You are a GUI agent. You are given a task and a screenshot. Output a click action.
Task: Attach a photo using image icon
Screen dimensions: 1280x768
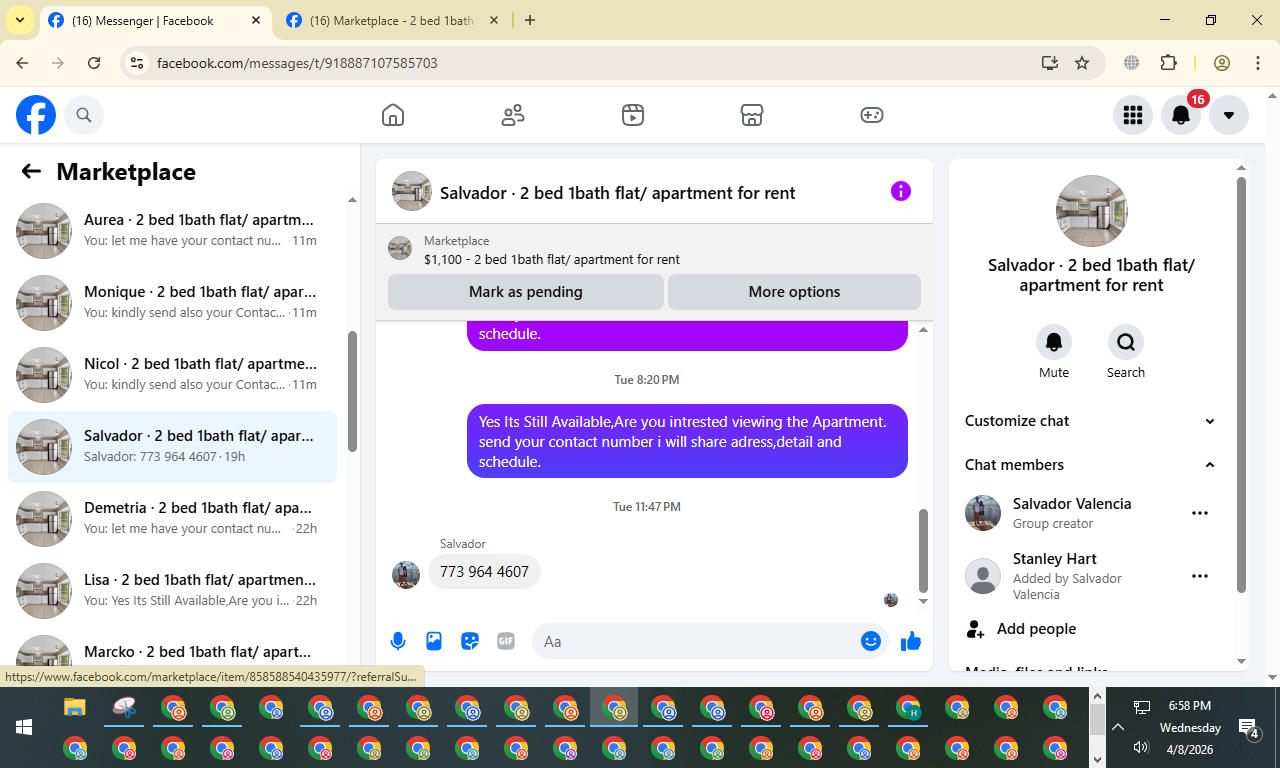pos(434,641)
